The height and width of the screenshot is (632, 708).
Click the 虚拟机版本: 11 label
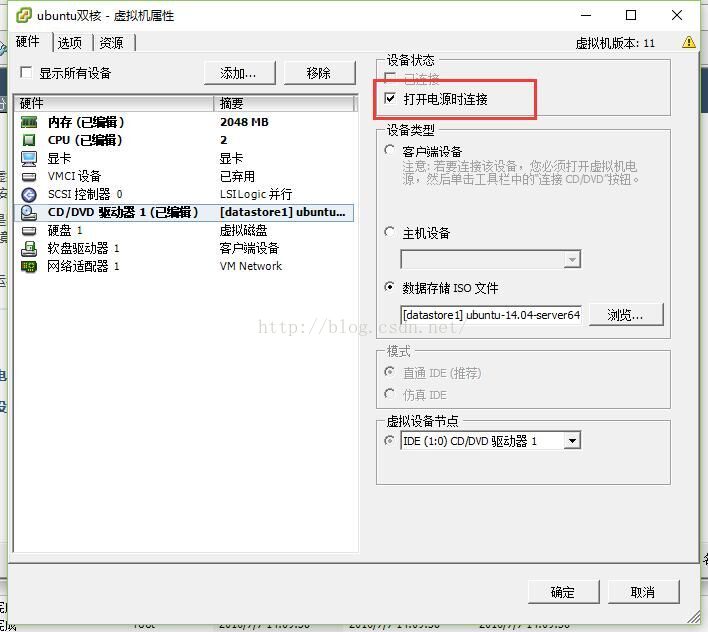[615, 43]
